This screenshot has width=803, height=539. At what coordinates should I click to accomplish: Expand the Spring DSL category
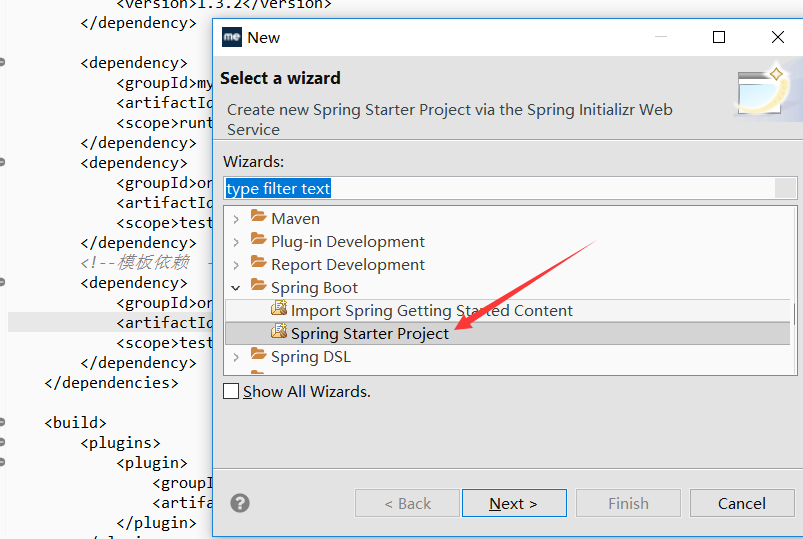click(x=236, y=357)
